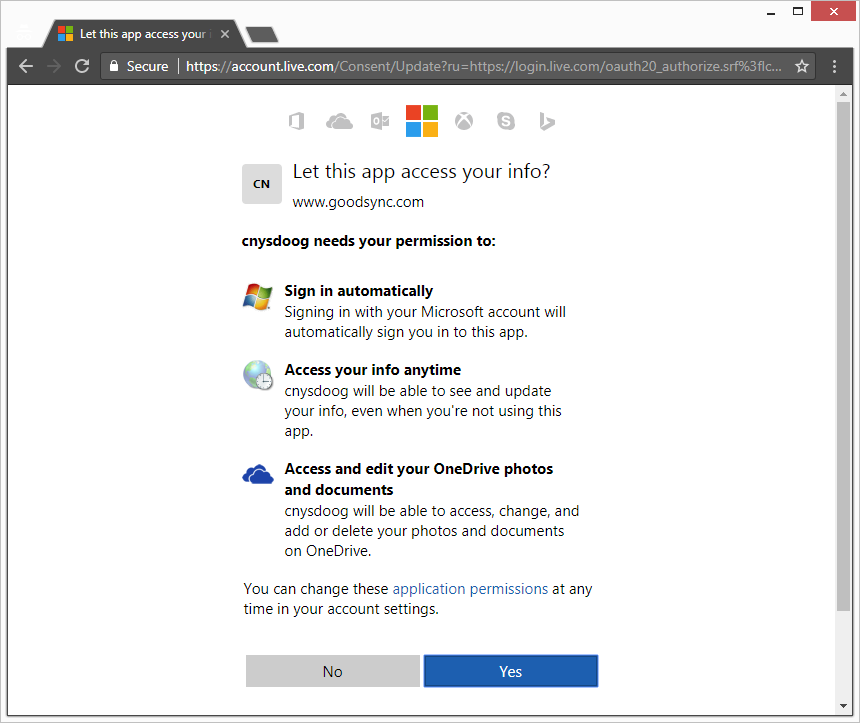Go back to previous page
This screenshot has width=860, height=723.
[26, 66]
